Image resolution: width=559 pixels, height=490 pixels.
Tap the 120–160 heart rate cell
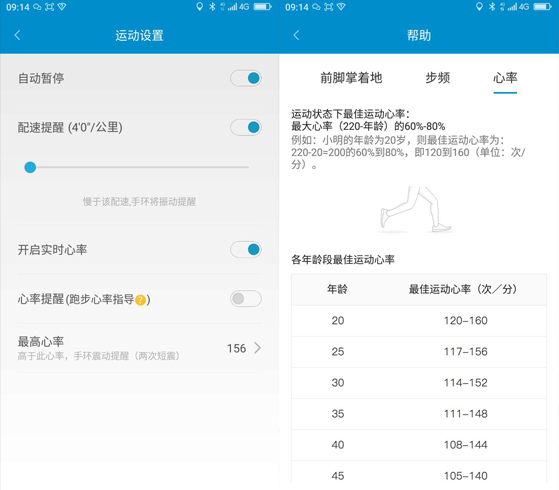(x=466, y=321)
